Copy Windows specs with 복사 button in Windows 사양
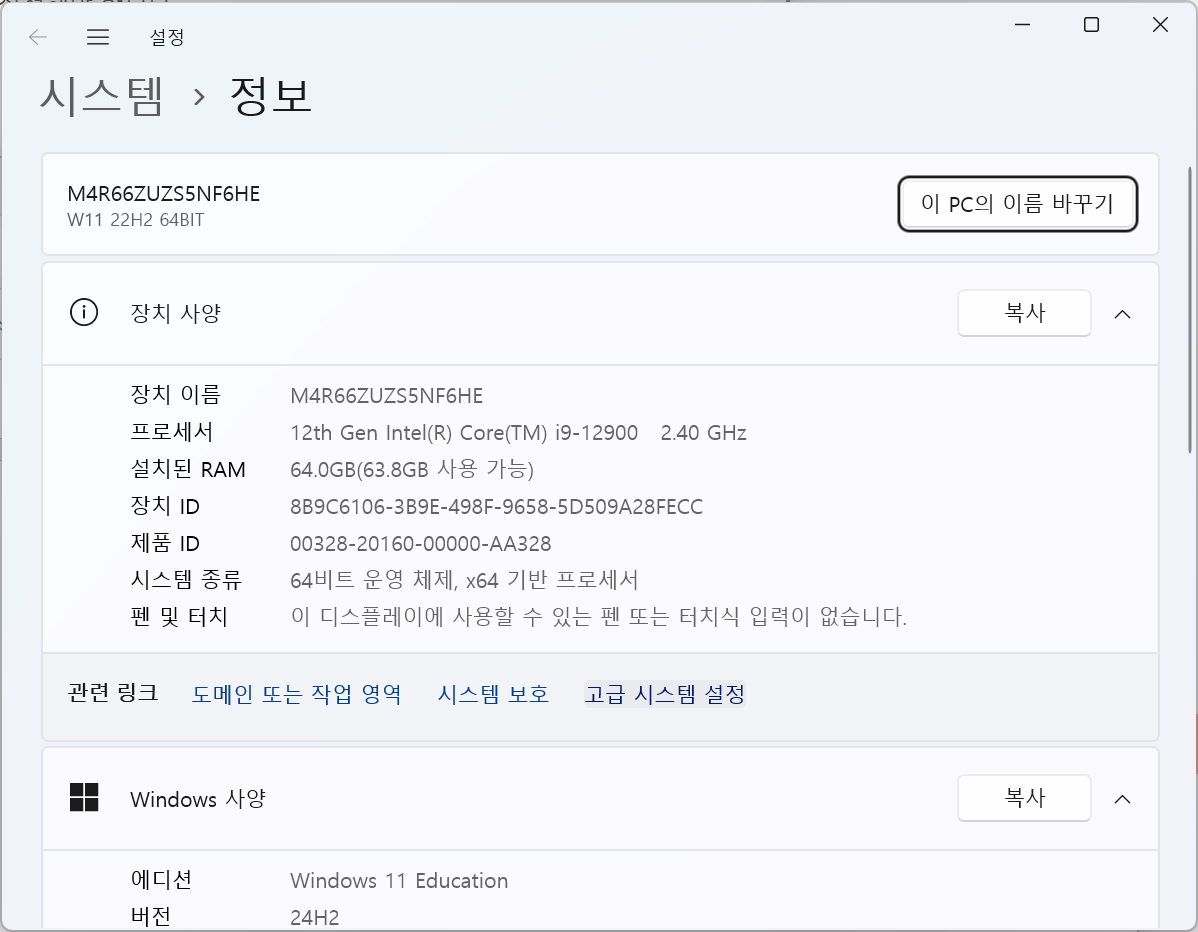This screenshot has width=1198, height=932. (1024, 798)
